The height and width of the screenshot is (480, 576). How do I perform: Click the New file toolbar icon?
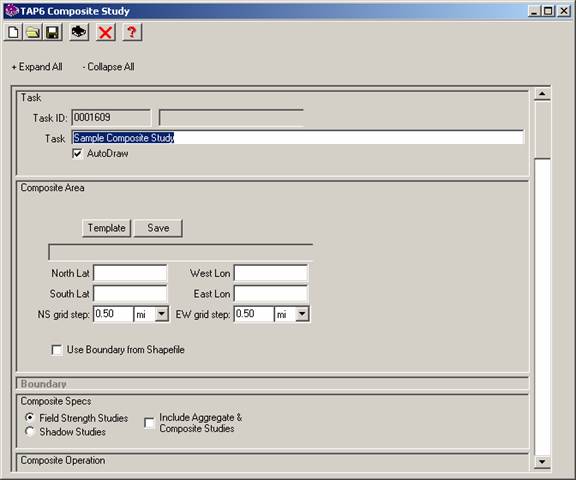pyautogui.click(x=13, y=32)
